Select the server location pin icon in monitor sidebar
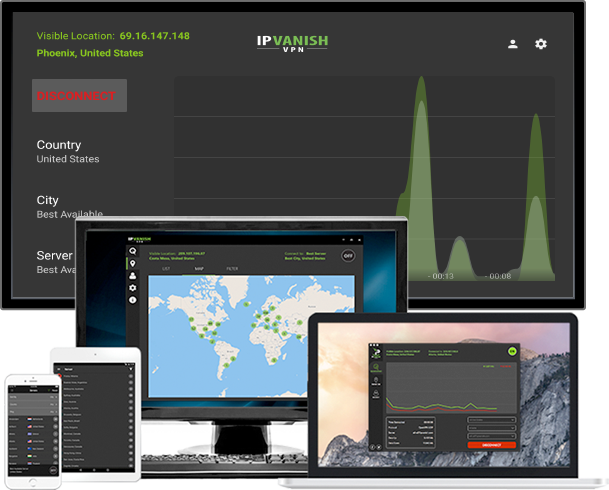The image size is (609, 490). [132, 263]
